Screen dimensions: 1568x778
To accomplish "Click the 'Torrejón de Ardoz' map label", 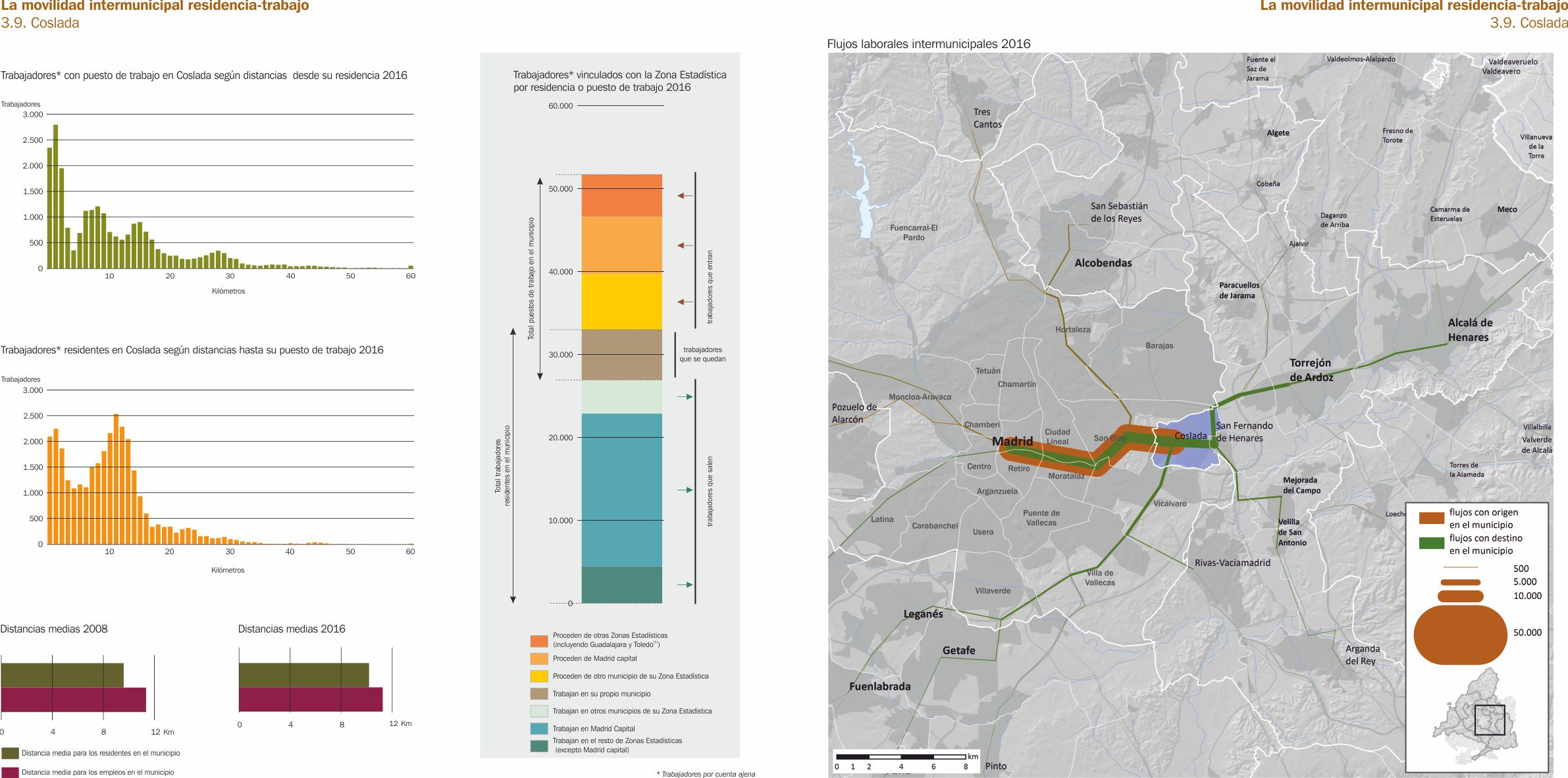I will [1311, 370].
